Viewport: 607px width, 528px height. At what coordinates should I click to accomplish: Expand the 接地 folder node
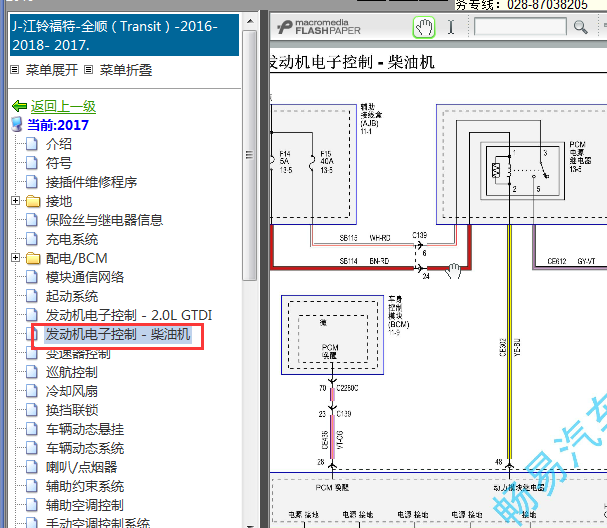click(x=15, y=201)
